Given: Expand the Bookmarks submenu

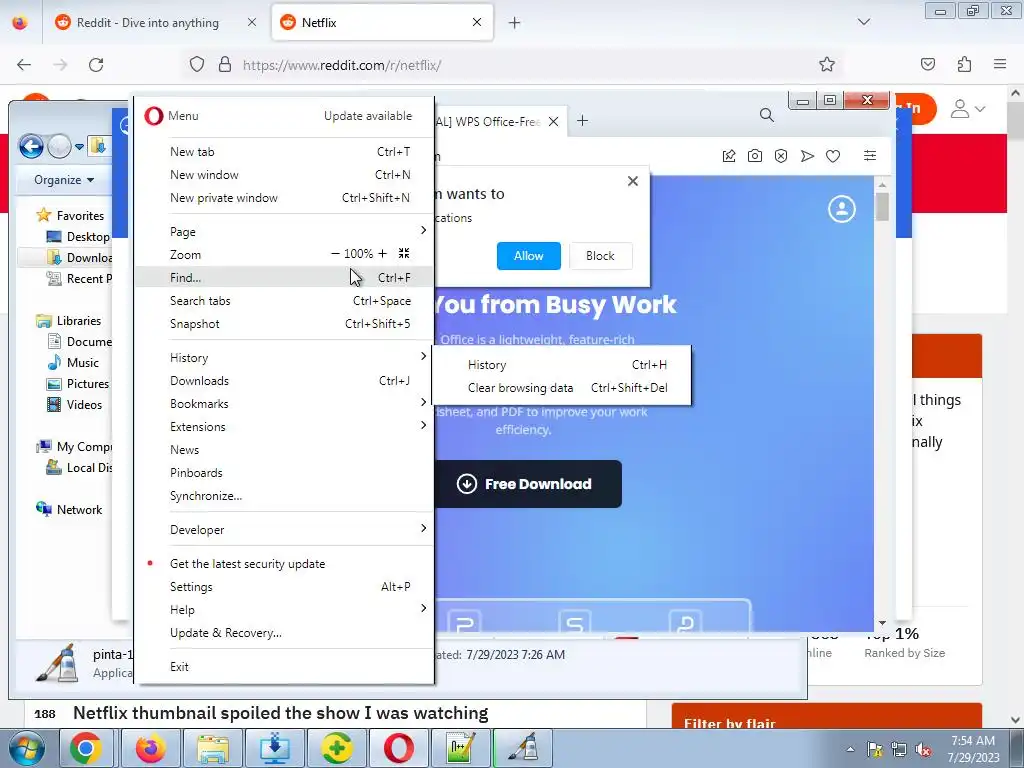Looking at the screenshot, I should tap(283, 404).
